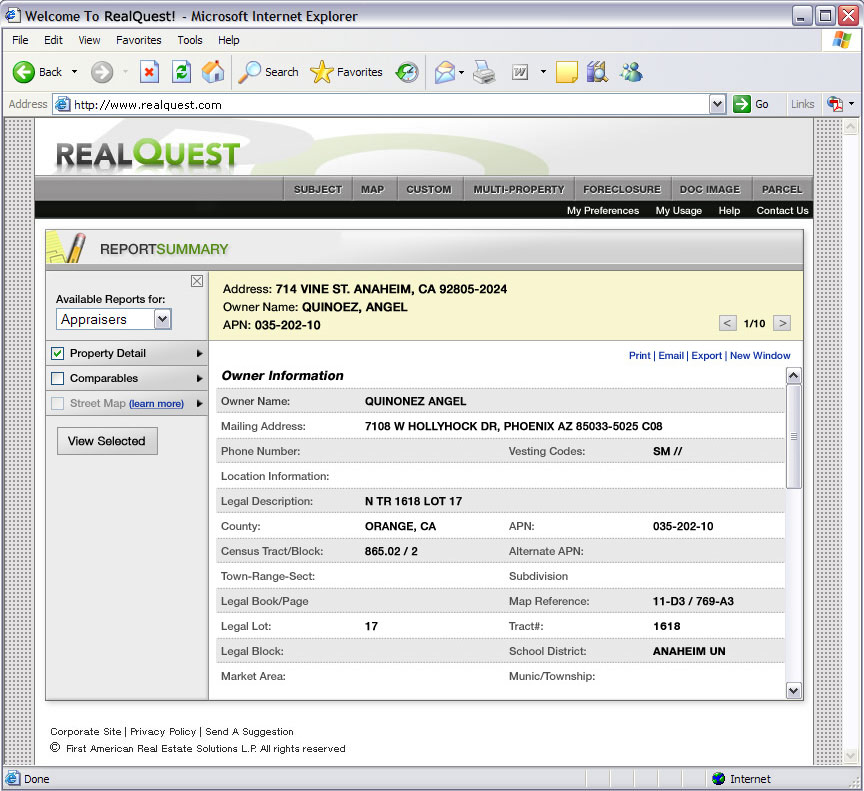
Task: Click the PDF tool icon beside Links
Action: [835, 104]
